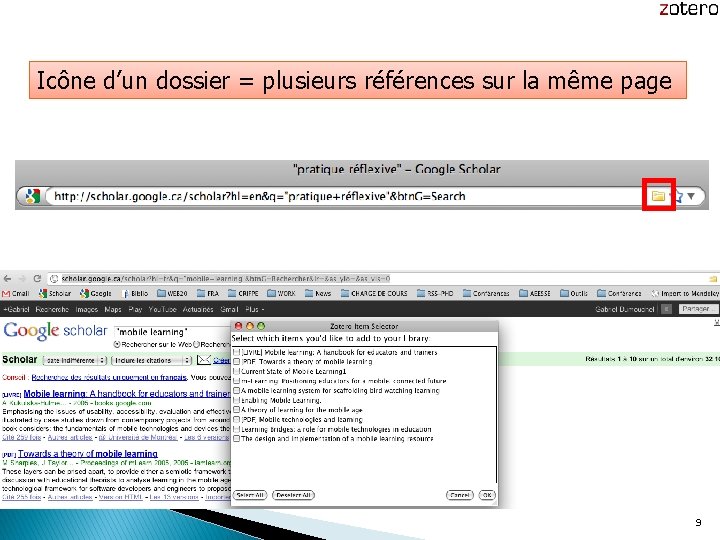
Task: Open the 'date indifférente' dropdown
Action: tap(75, 360)
